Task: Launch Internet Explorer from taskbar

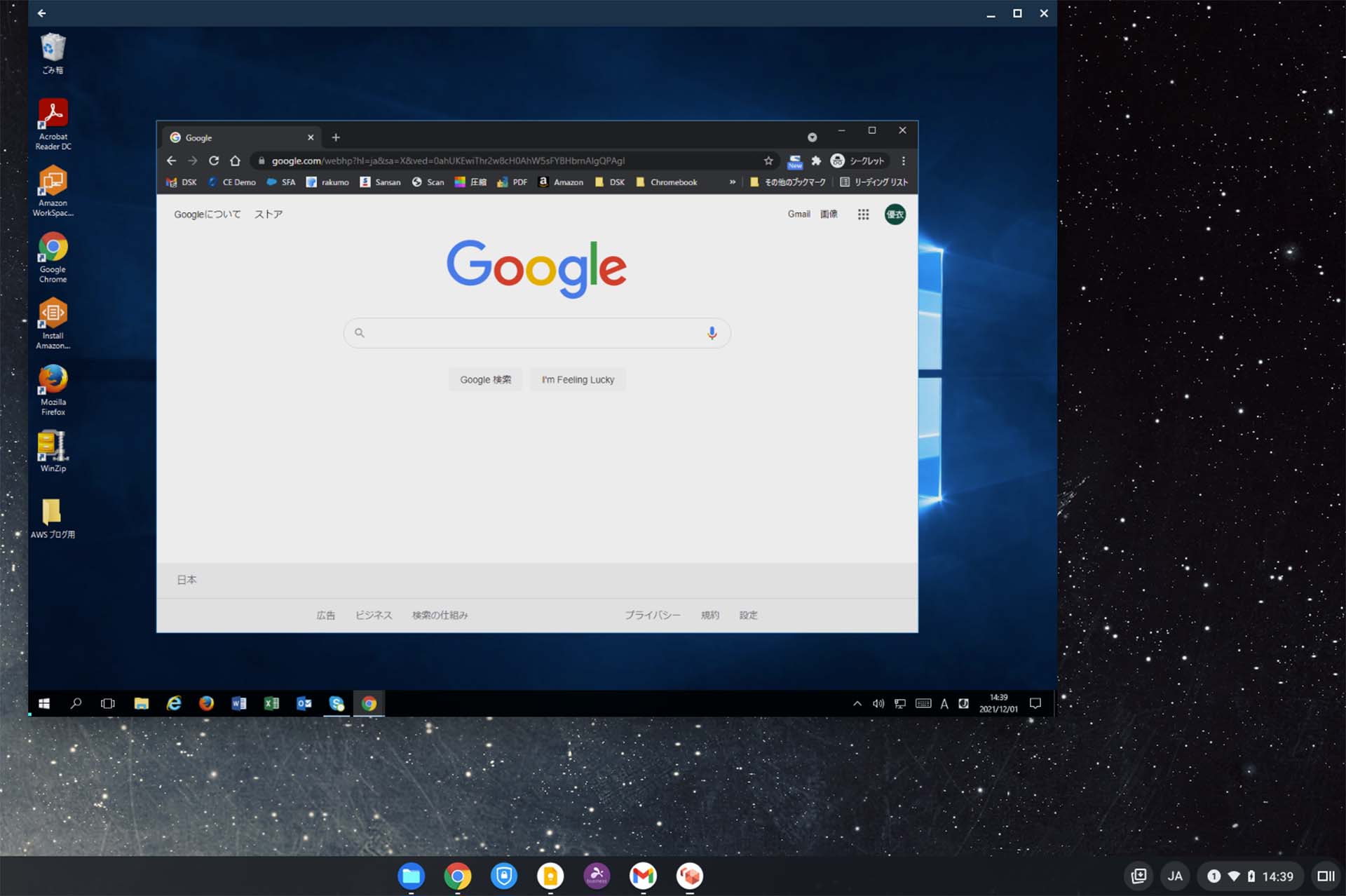Action: [174, 703]
